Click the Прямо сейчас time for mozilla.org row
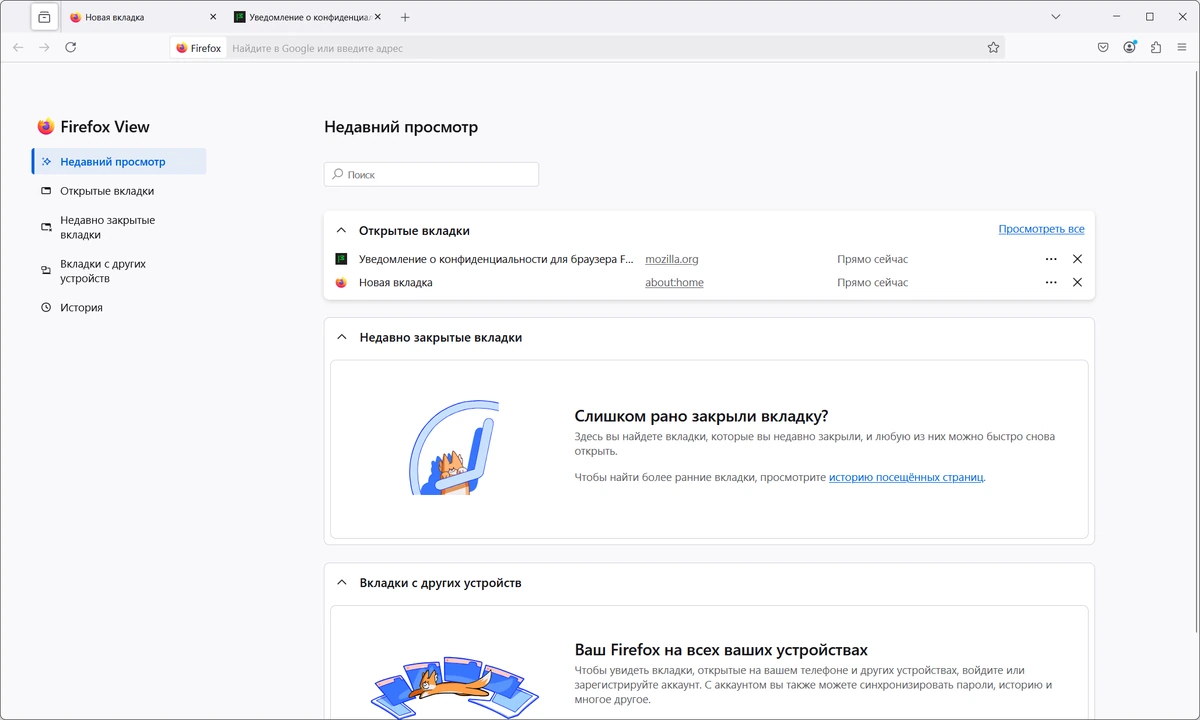The height and width of the screenshot is (720, 1200). pyautogui.click(x=873, y=259)
